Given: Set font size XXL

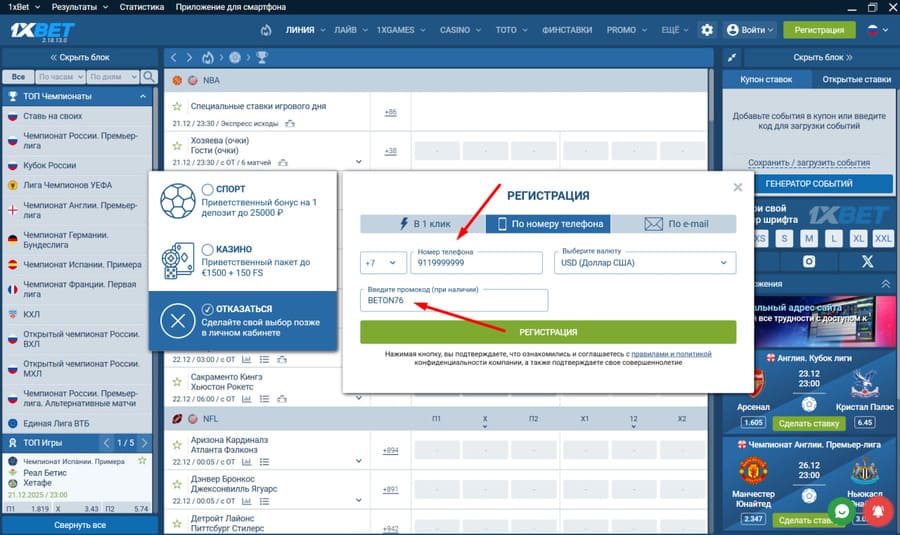Looking at the screenshot, I should [883, 238].
